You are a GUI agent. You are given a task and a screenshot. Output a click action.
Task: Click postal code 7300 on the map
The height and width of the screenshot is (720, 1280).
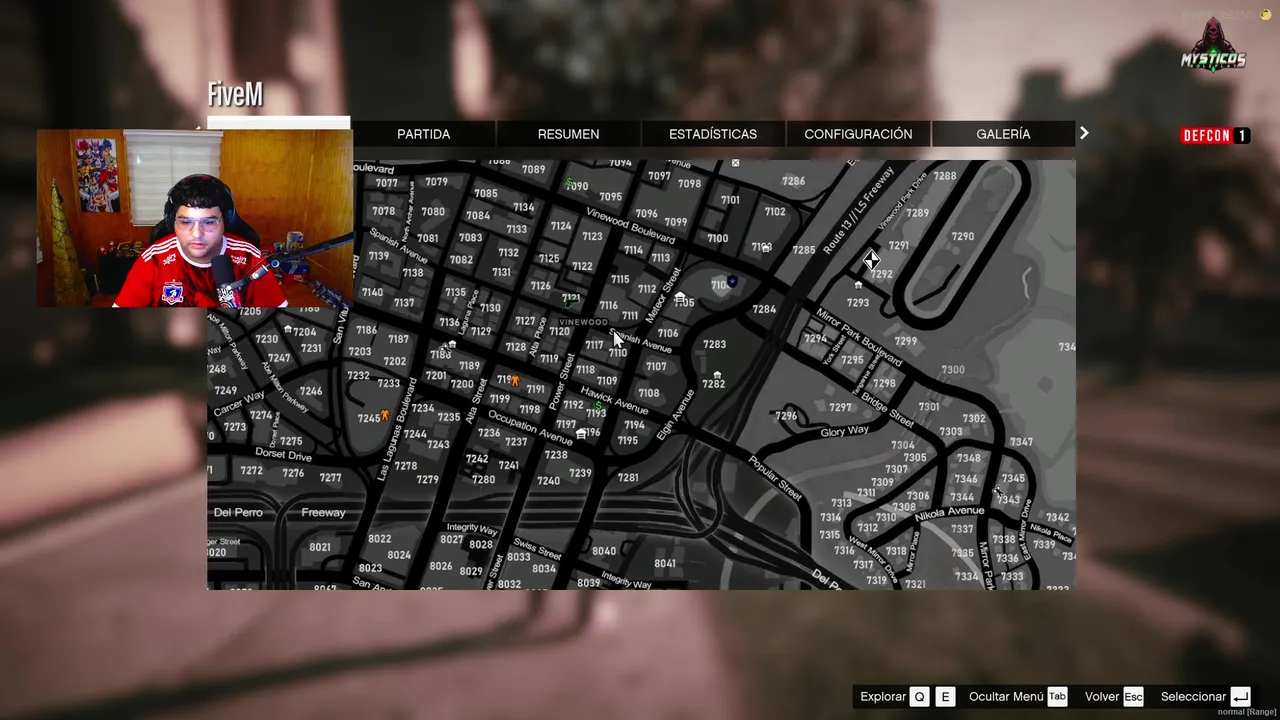(953, 370)
